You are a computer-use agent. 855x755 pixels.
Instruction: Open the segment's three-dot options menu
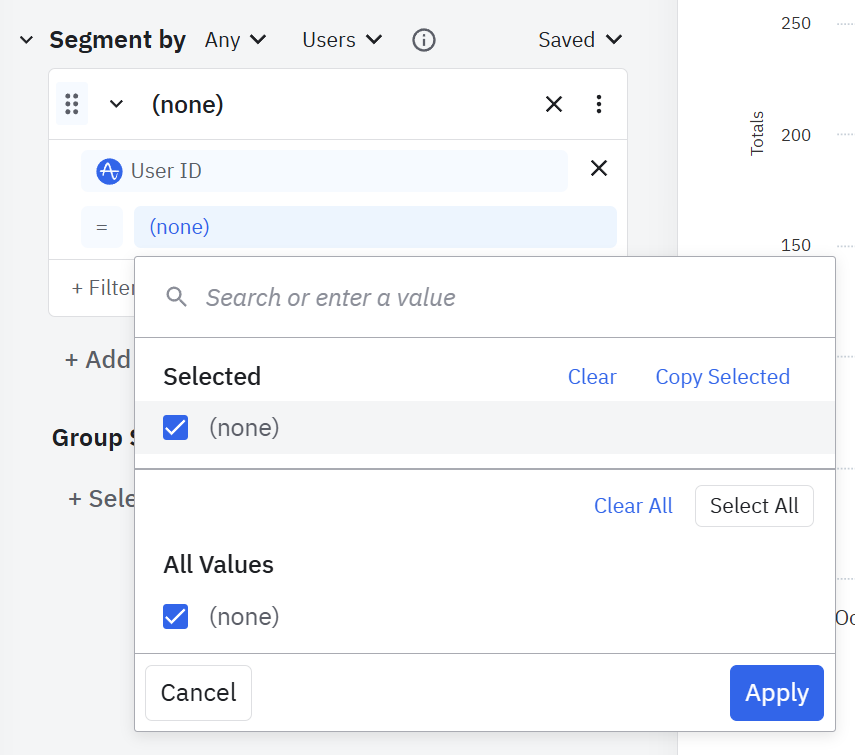tap(599, 104)
